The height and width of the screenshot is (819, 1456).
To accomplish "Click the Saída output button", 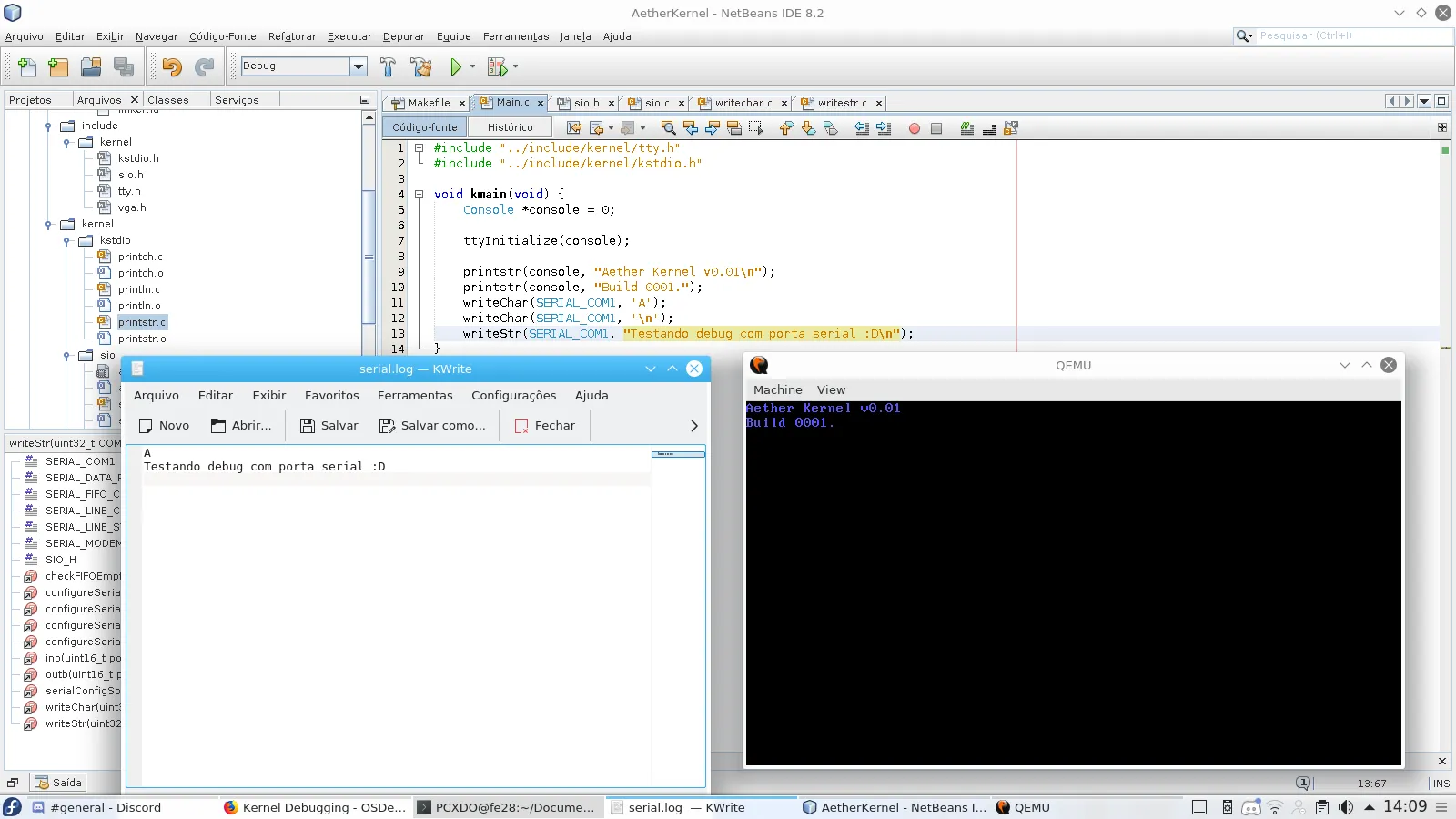I will point(58,783).
